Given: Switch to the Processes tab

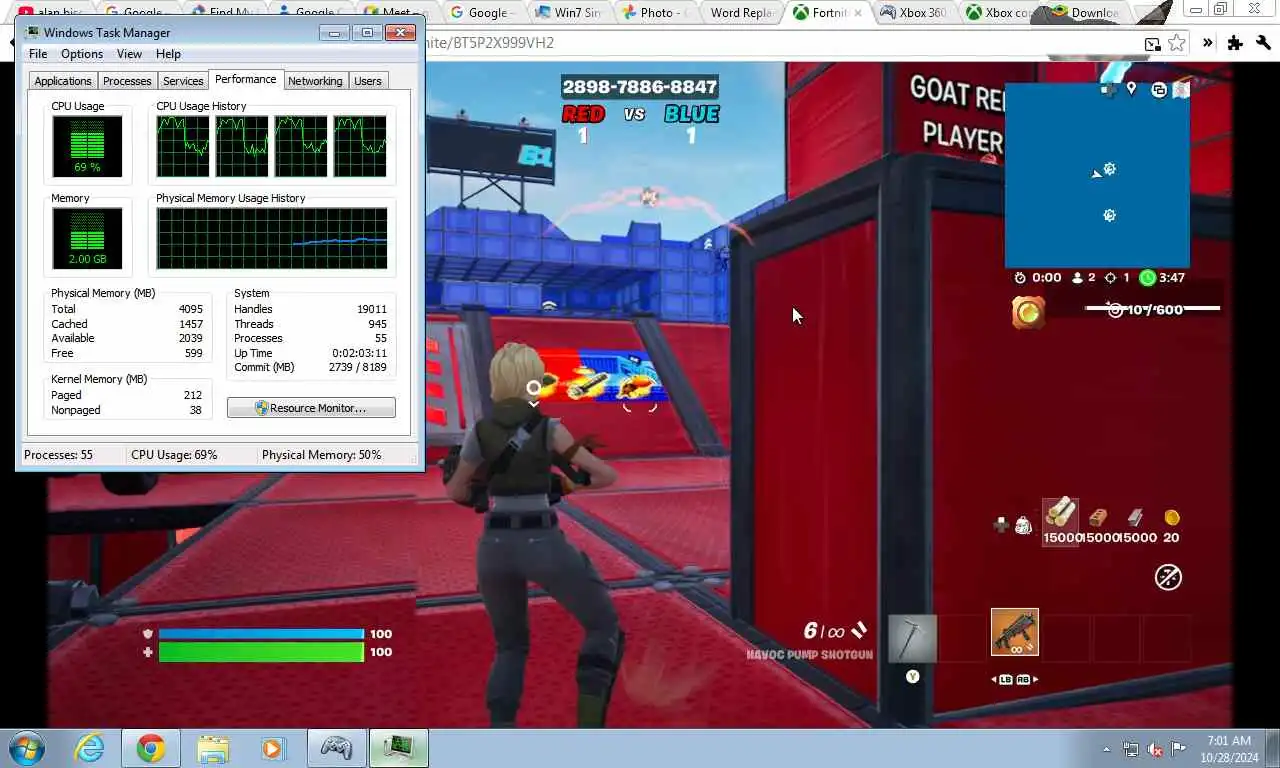Looking at the screenshot, I should [127, 81].
